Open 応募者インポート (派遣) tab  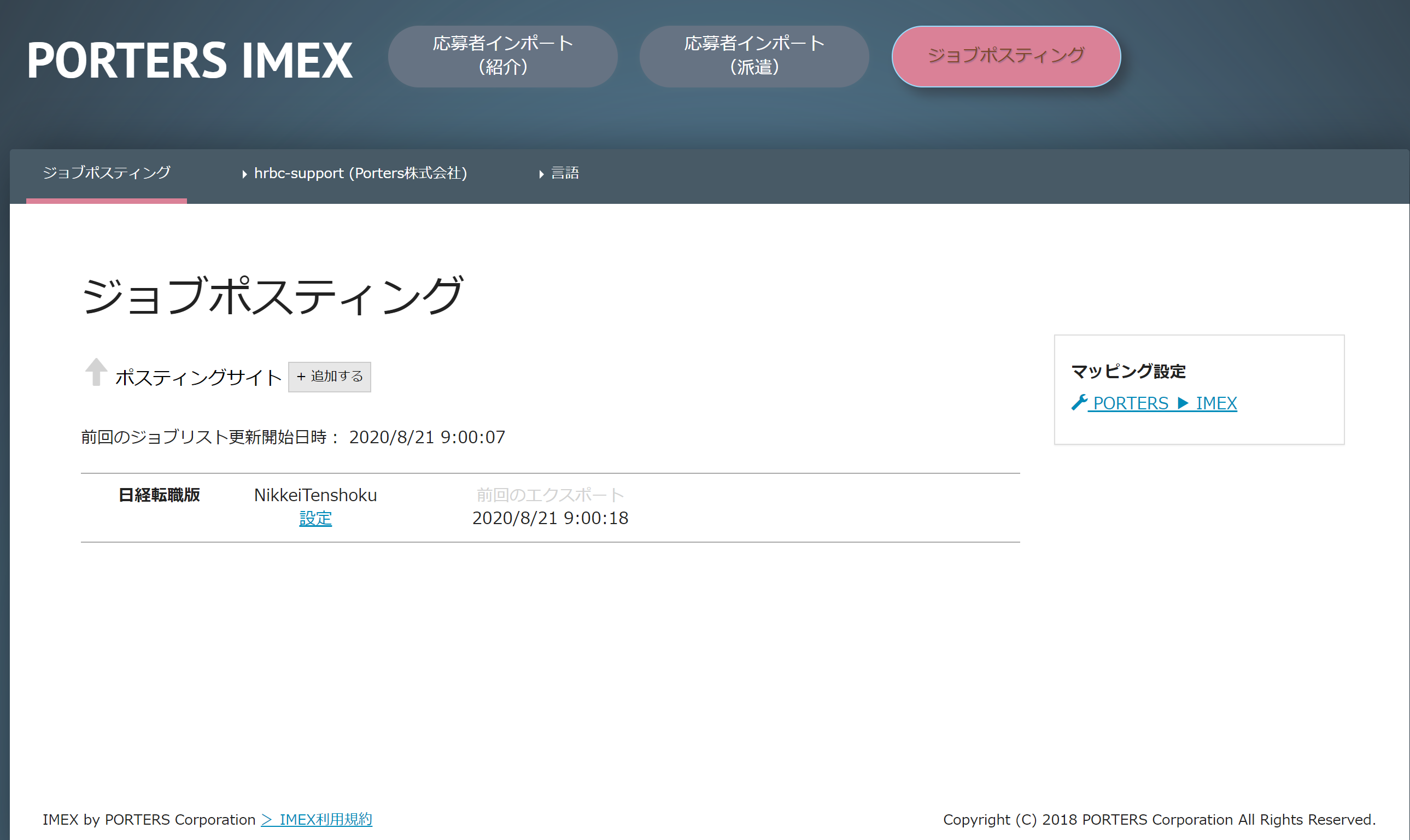754,56
